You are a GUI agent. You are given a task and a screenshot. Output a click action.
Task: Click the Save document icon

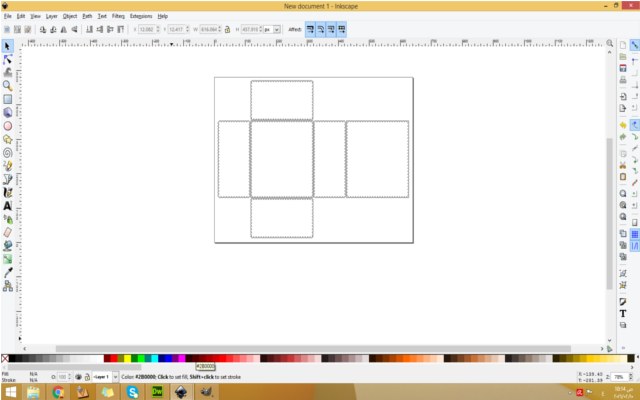(623, 68)
